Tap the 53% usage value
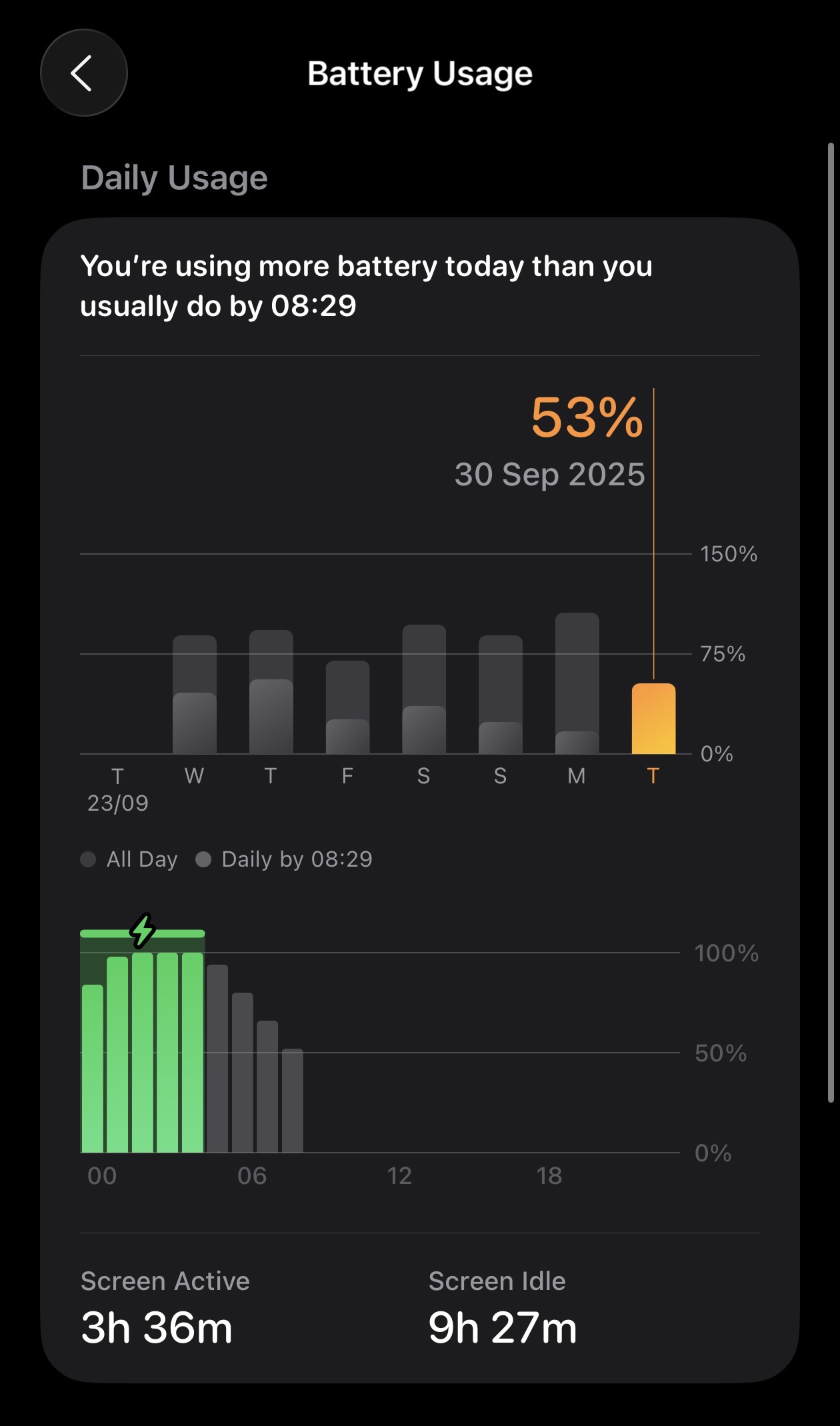This screenshot has width=840, height=1426. [x=587, y=418]
